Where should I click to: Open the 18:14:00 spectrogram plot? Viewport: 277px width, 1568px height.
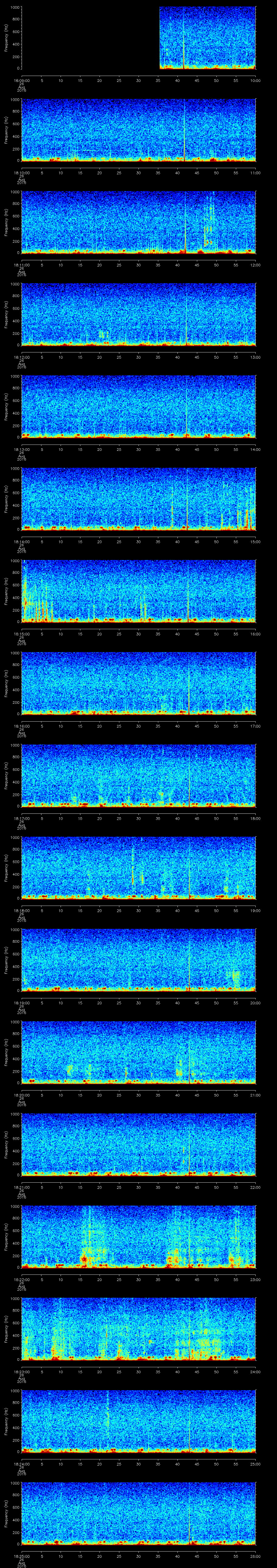138,498
